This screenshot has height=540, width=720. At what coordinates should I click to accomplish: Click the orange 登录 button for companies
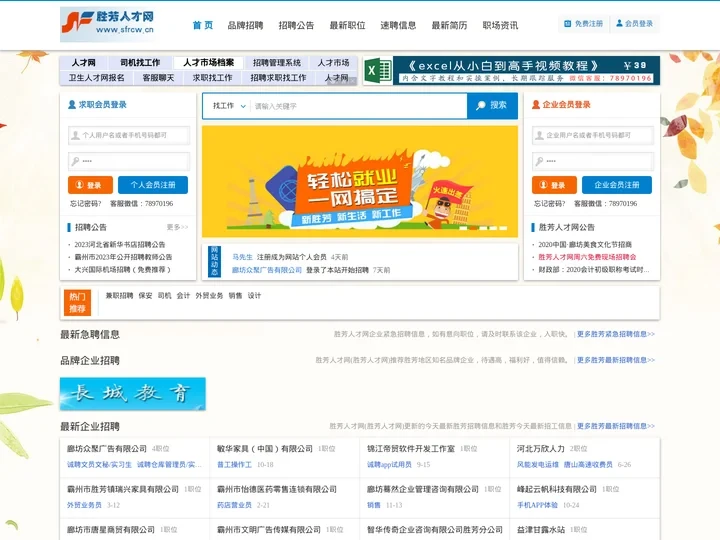click(554, 185)
